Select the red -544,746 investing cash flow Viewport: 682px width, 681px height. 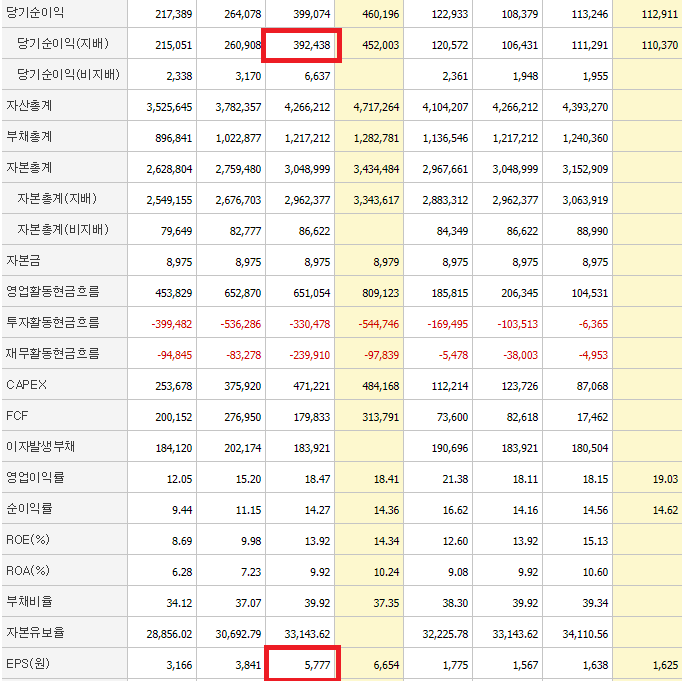click(379, 324)
